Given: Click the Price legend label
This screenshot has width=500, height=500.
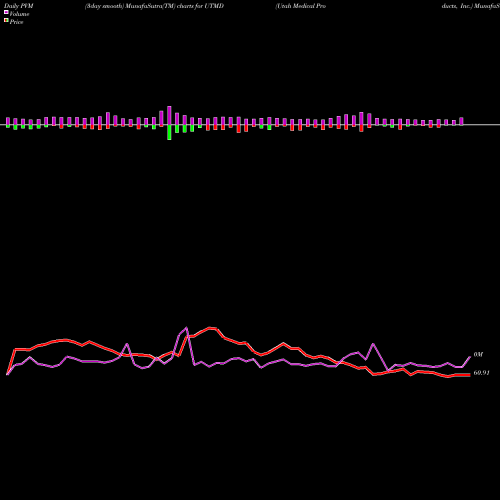Looking at the screenshot, I should pyautogui.click(x=16, y=22).
